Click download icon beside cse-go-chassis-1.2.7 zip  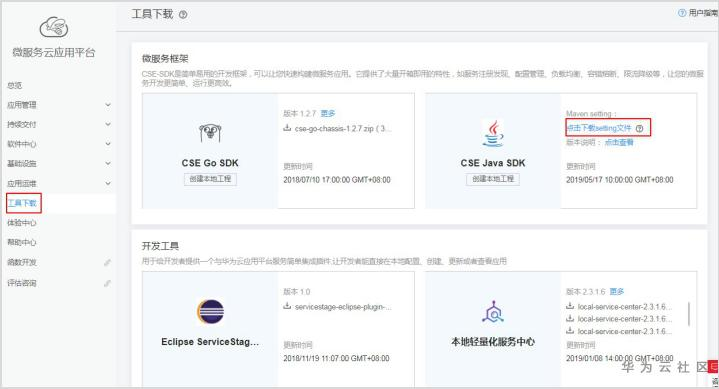click(287, 128)
